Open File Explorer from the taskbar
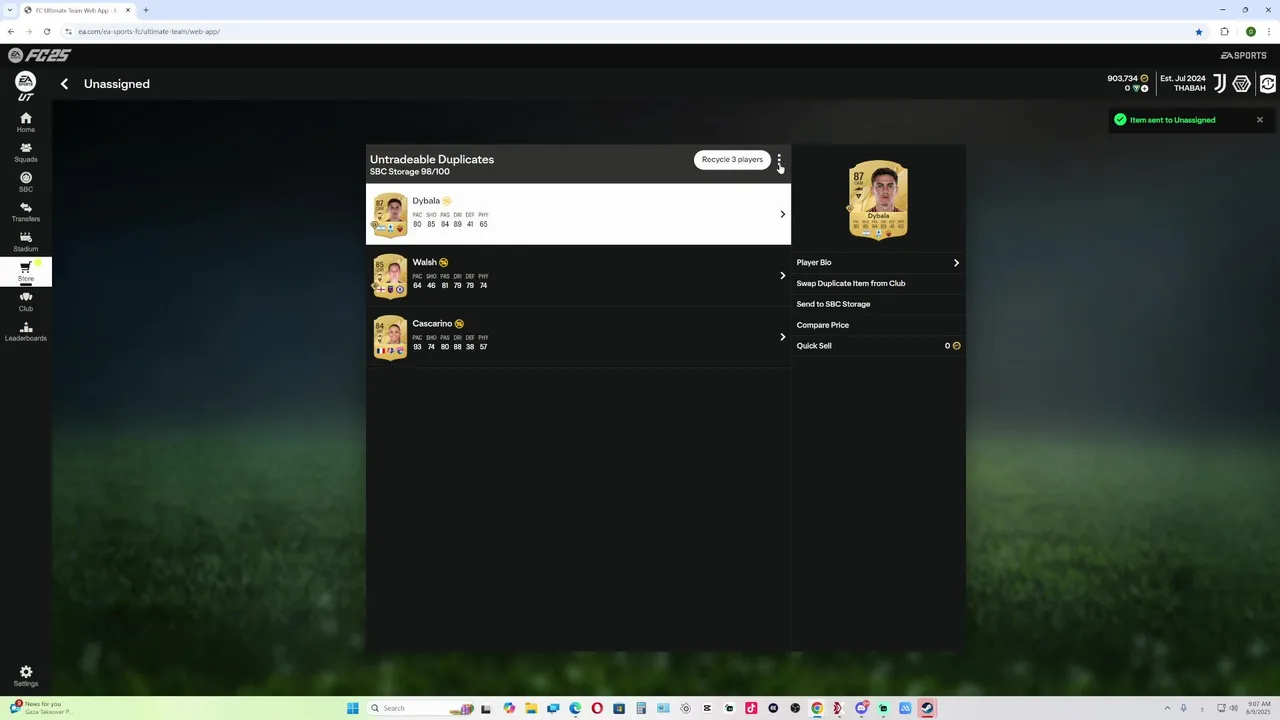1280x720 pixels. 531,708
